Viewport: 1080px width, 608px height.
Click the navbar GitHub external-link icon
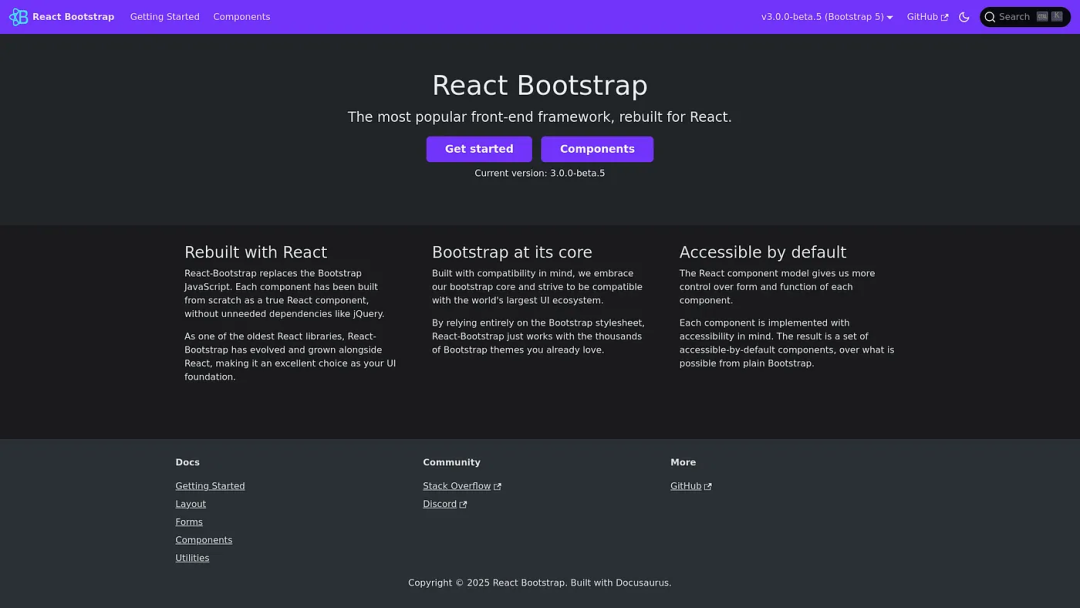(945, 18)
